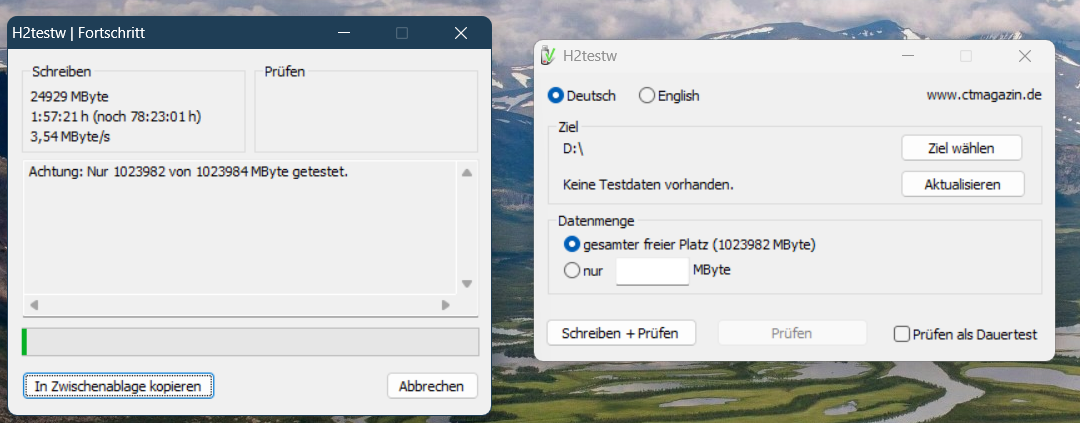This screenshot has width=1080, height=423.
Task: Close the main H2testw settings window
Action: pos(1024,56)
